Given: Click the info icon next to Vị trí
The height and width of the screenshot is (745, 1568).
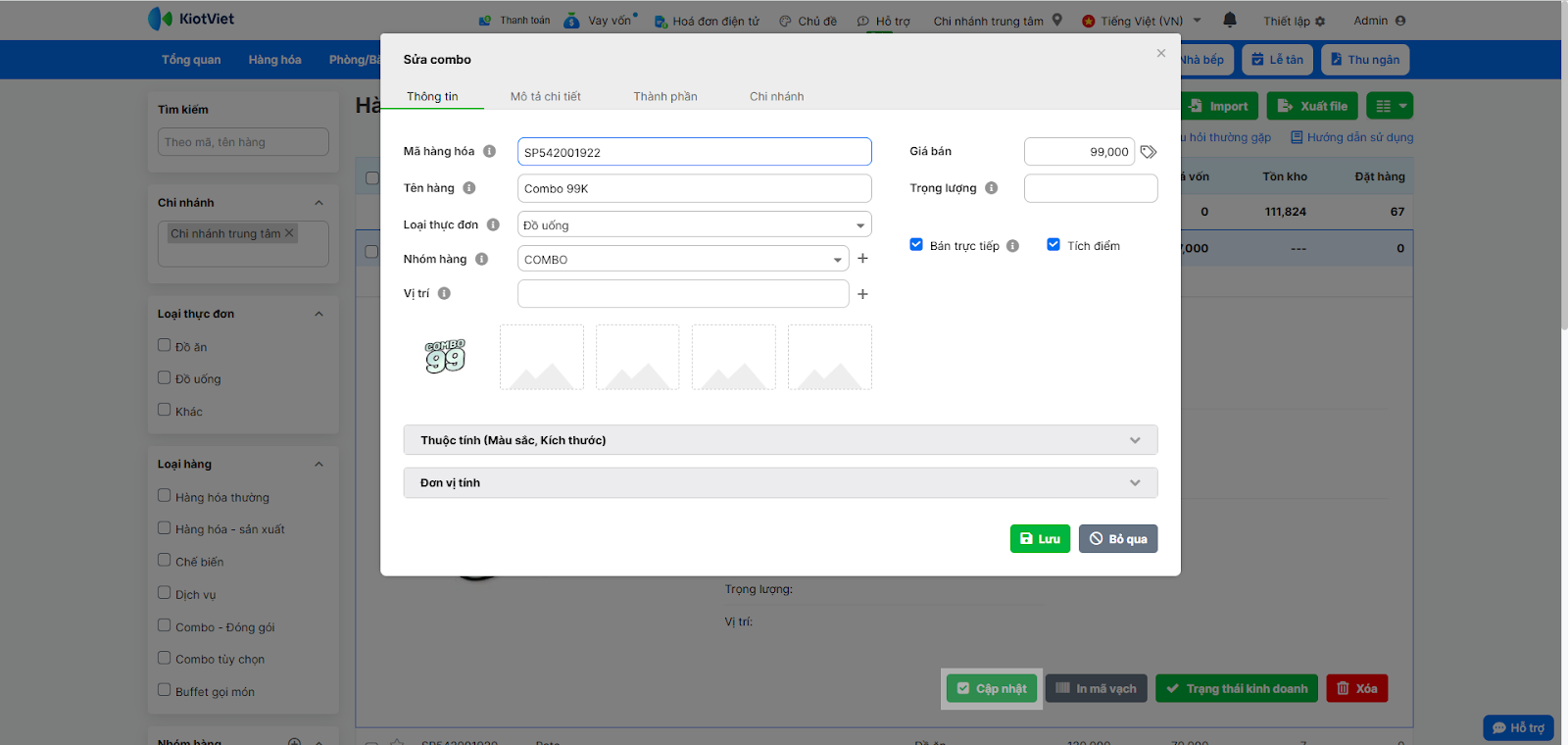Looking at the screenshot, I should [444, 293].
